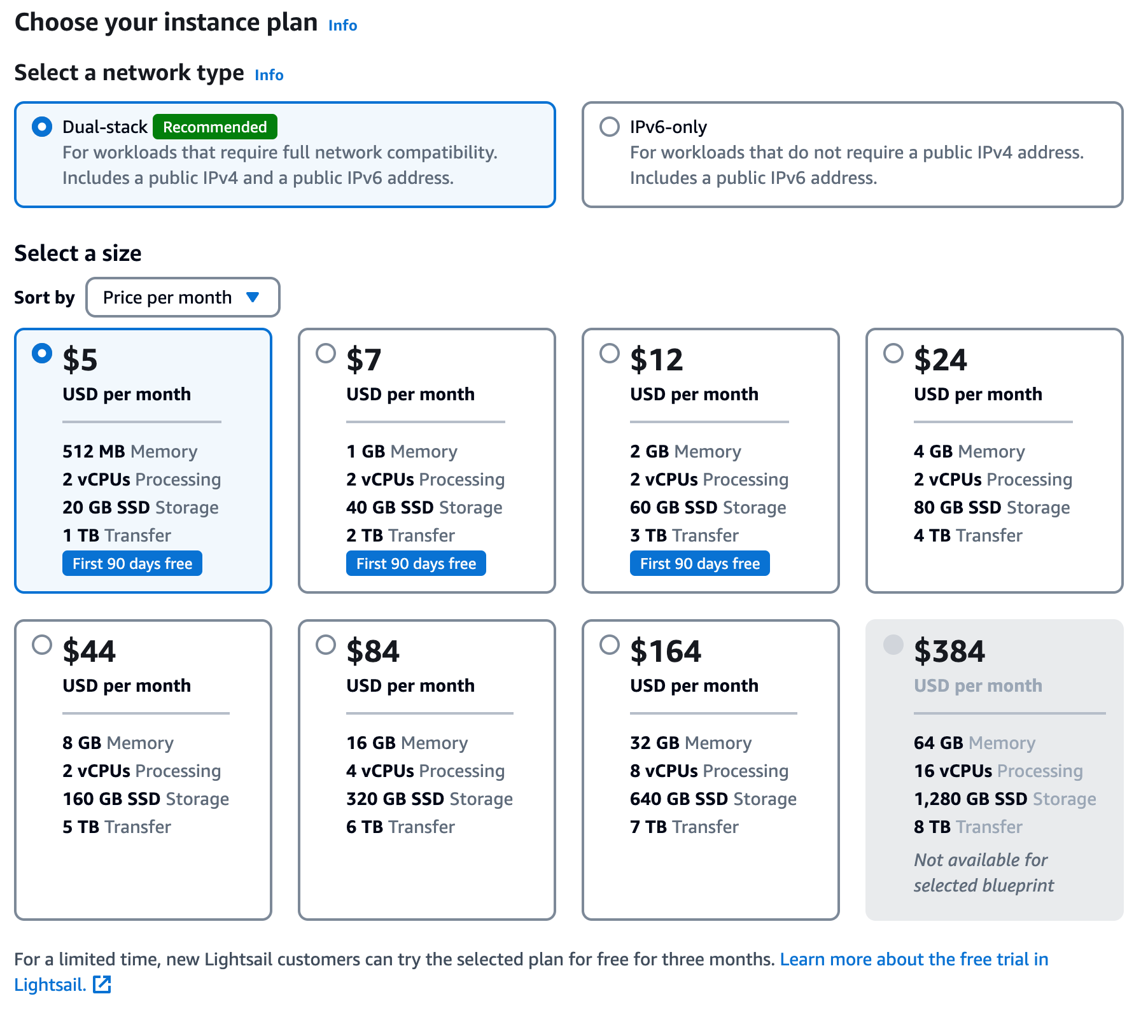The height and width of the screenshot is (1036, 1148).
Task: Open Info link next to instance plan heading
Action: pos(342,25)
